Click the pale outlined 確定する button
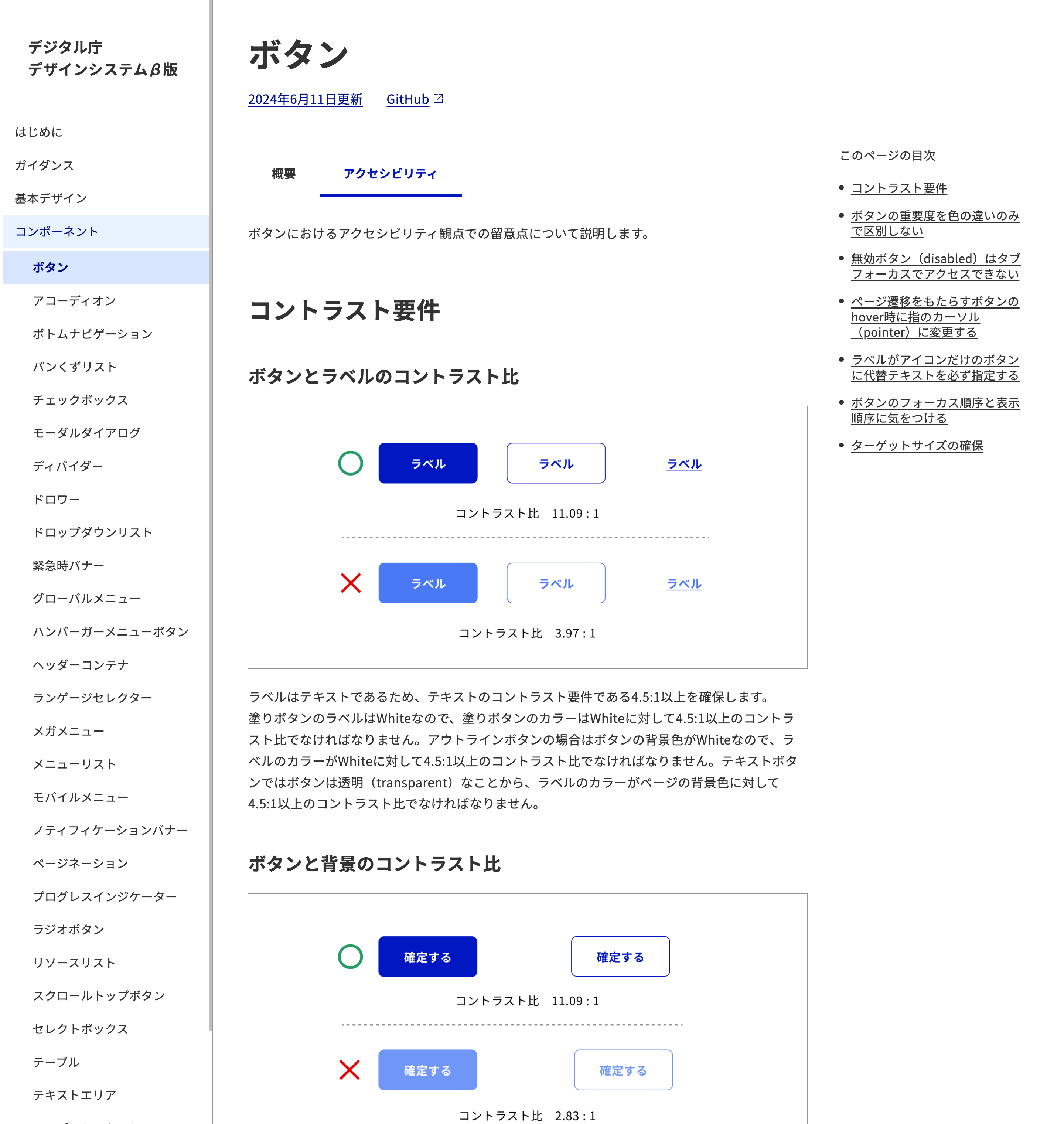 coord(623,1070)
